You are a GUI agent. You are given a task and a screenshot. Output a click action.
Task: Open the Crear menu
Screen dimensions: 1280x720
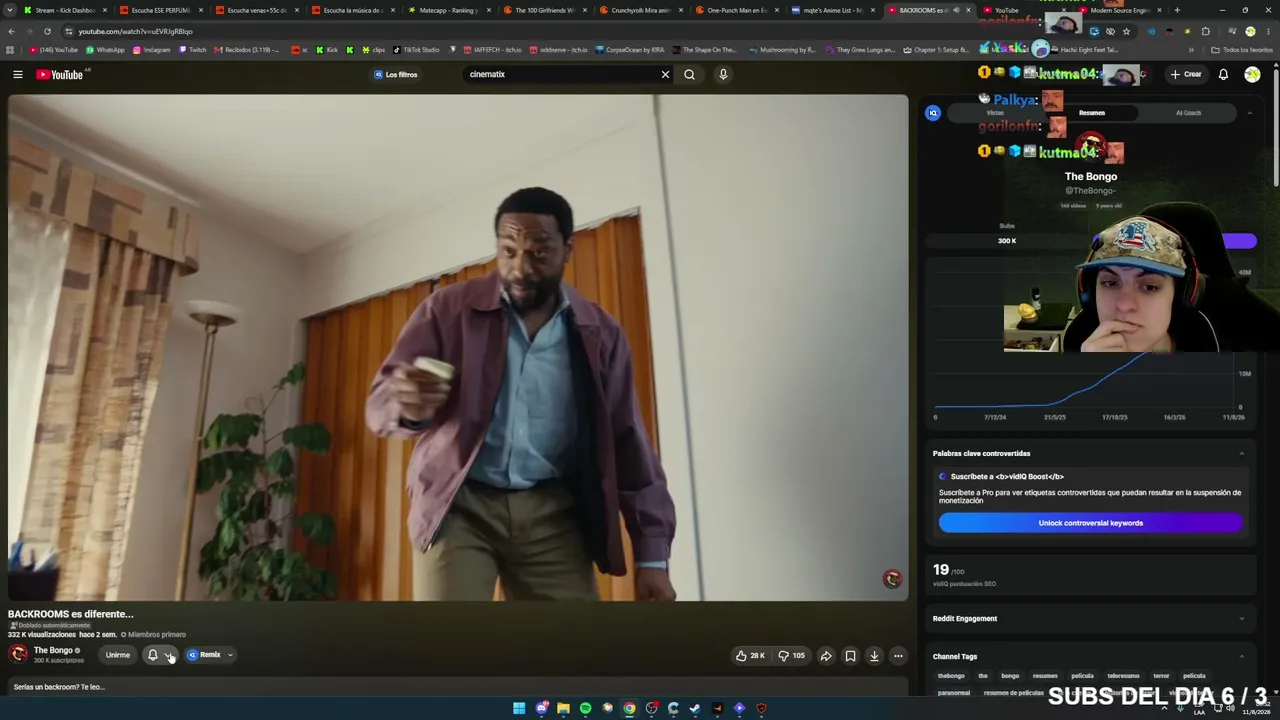[1186, 74]
